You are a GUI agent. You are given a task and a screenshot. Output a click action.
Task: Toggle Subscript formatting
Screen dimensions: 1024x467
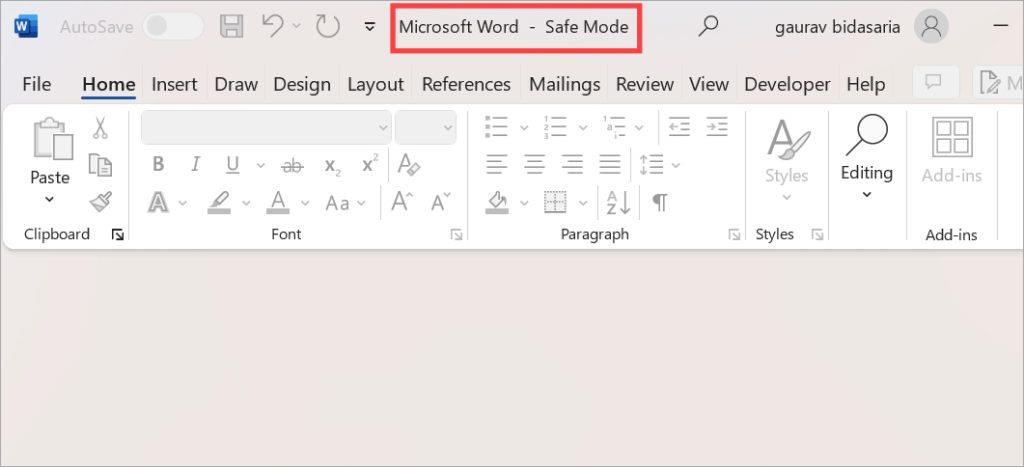pos(332,167)
